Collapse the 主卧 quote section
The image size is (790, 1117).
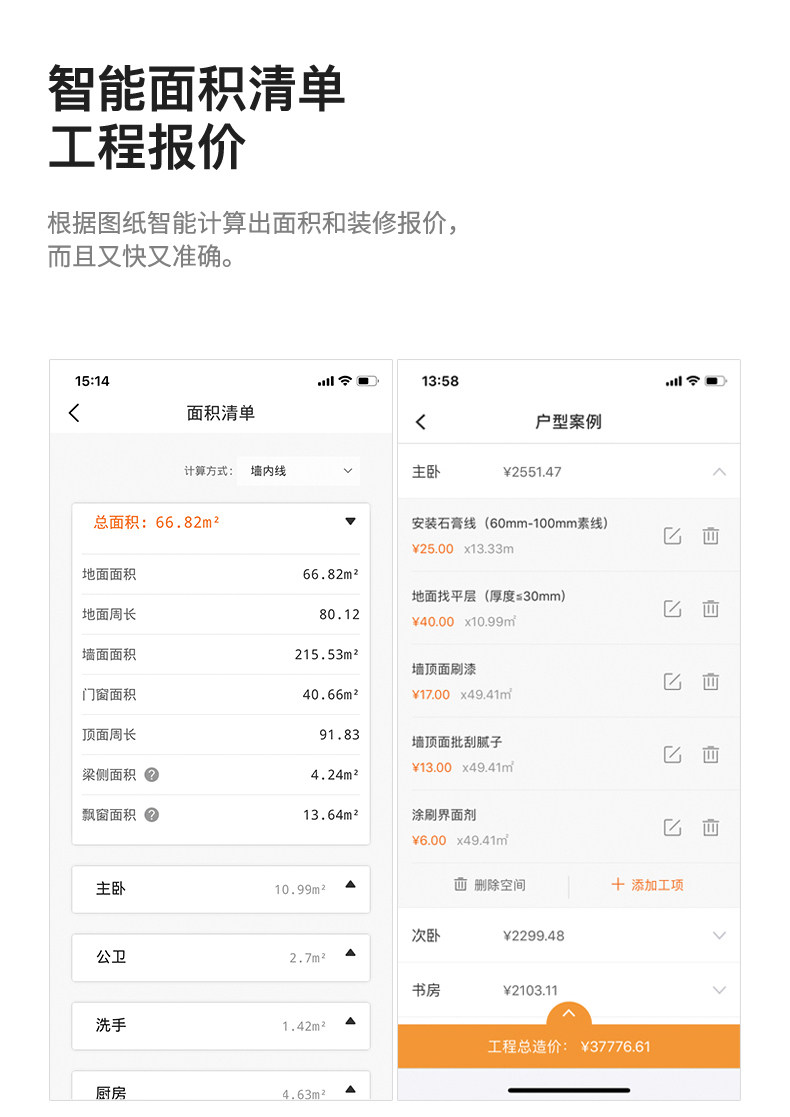pyautogui.click(x=719, y=472)
